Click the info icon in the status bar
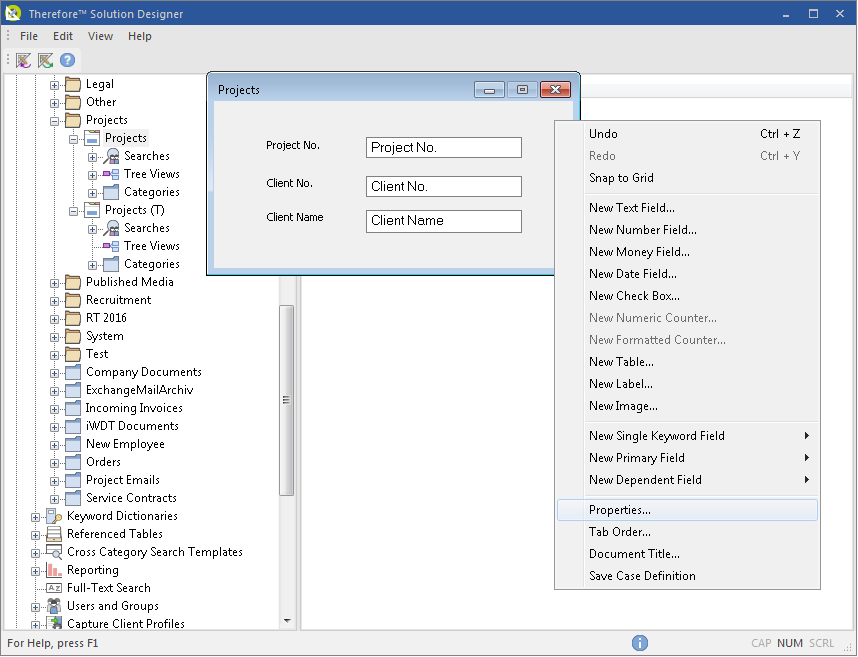Viewport: 858px width, 657px height. [x=640, y=643]
